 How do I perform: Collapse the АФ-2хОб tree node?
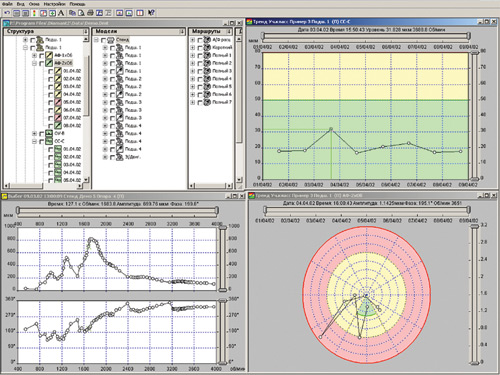(x=34, y=63)
